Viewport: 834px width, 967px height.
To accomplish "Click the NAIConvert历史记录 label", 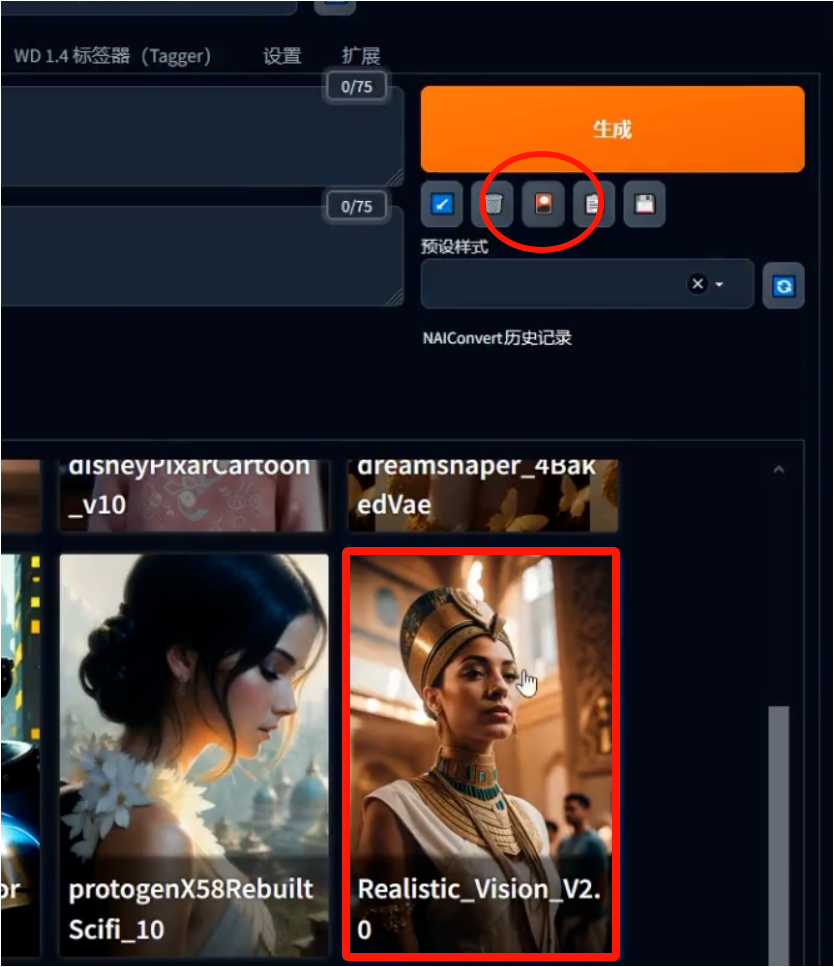I will pyautogui.click(x=497, y=338).
